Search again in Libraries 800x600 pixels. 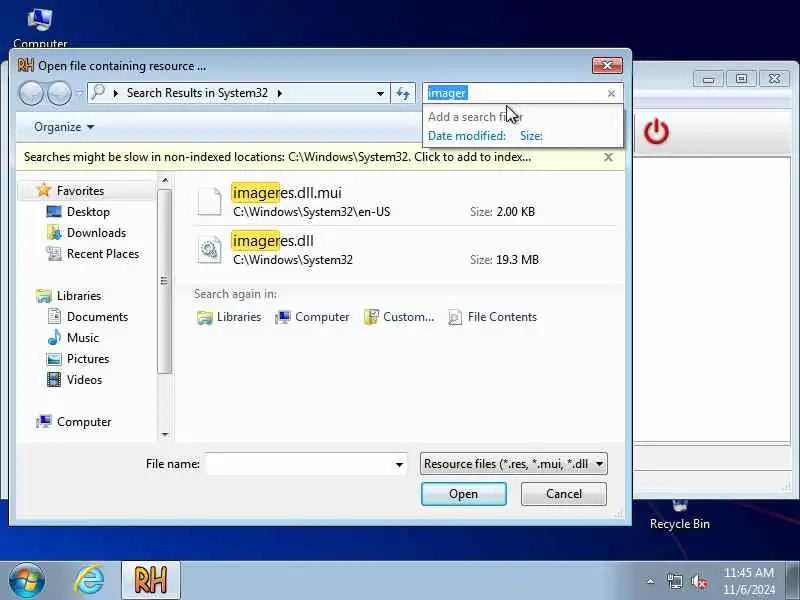pyautogui.click(x=229, y=317)
